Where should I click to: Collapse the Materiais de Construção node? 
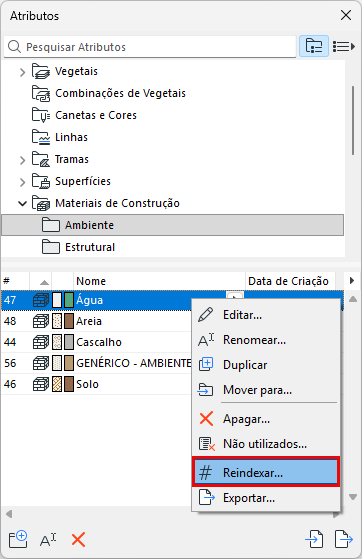tap(22, 204)
